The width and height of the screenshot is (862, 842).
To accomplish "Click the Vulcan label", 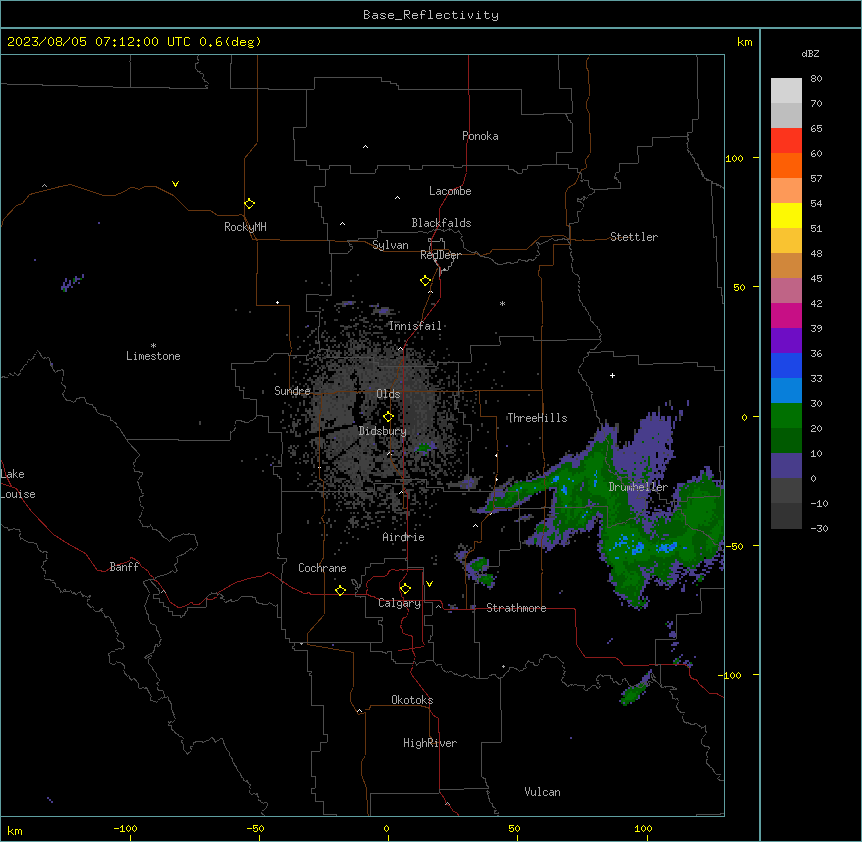I will pos(543,792).
